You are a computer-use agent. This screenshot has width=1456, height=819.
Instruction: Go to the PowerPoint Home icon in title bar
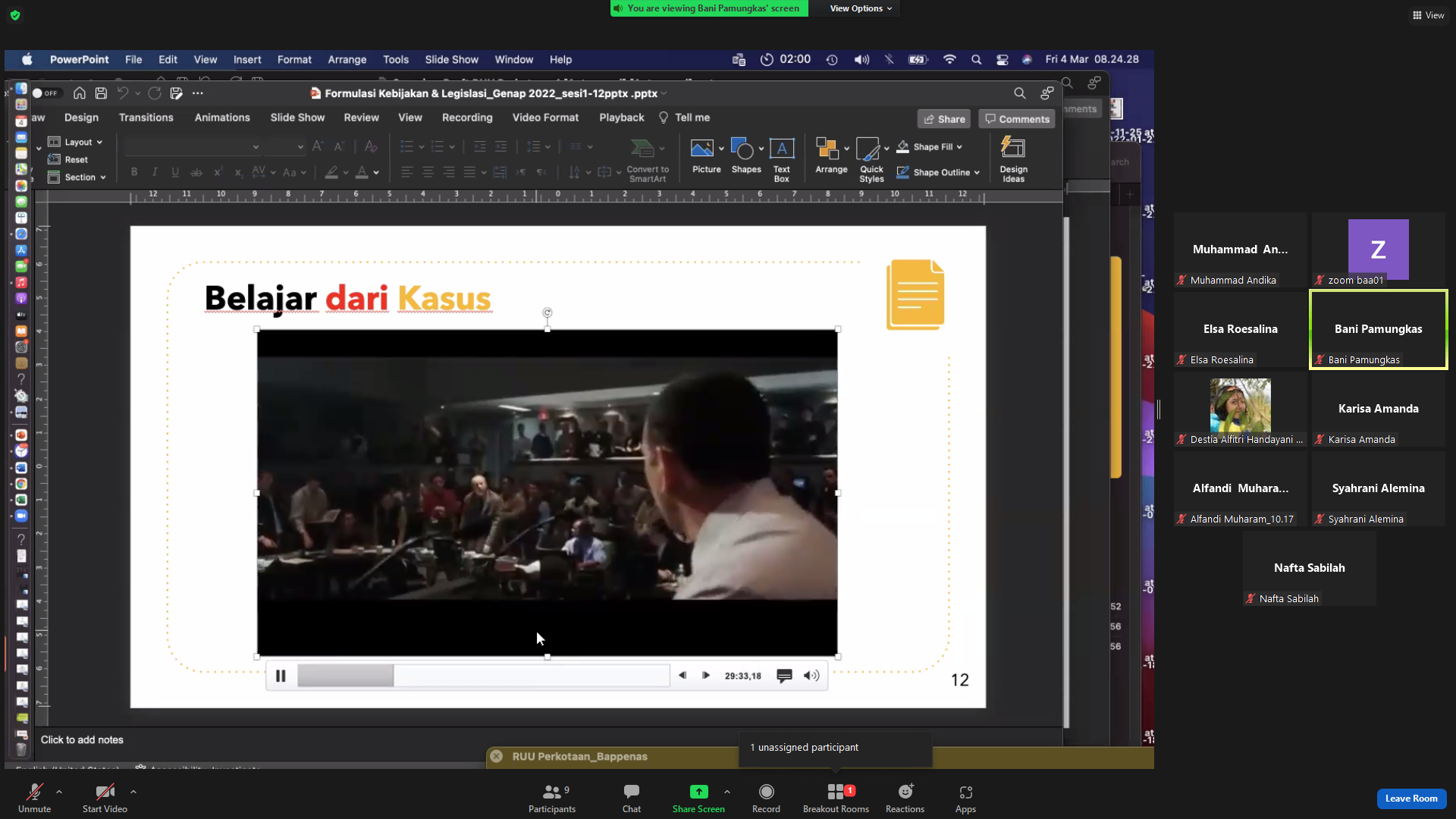(80, 93)
